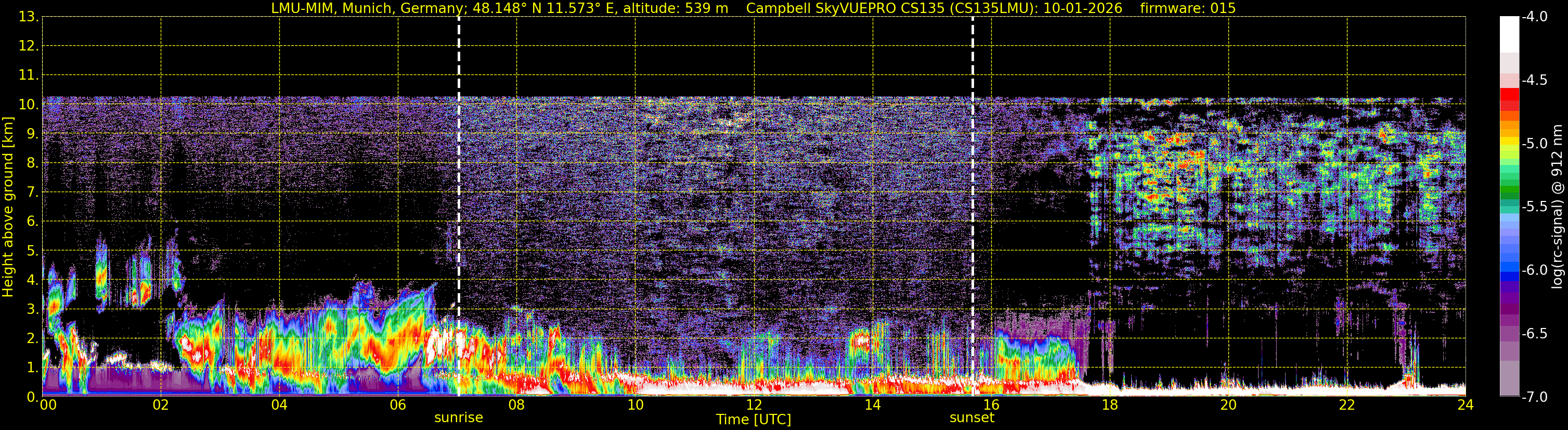
Task: Click the height axis tick label 8
Action: (32, 163)
